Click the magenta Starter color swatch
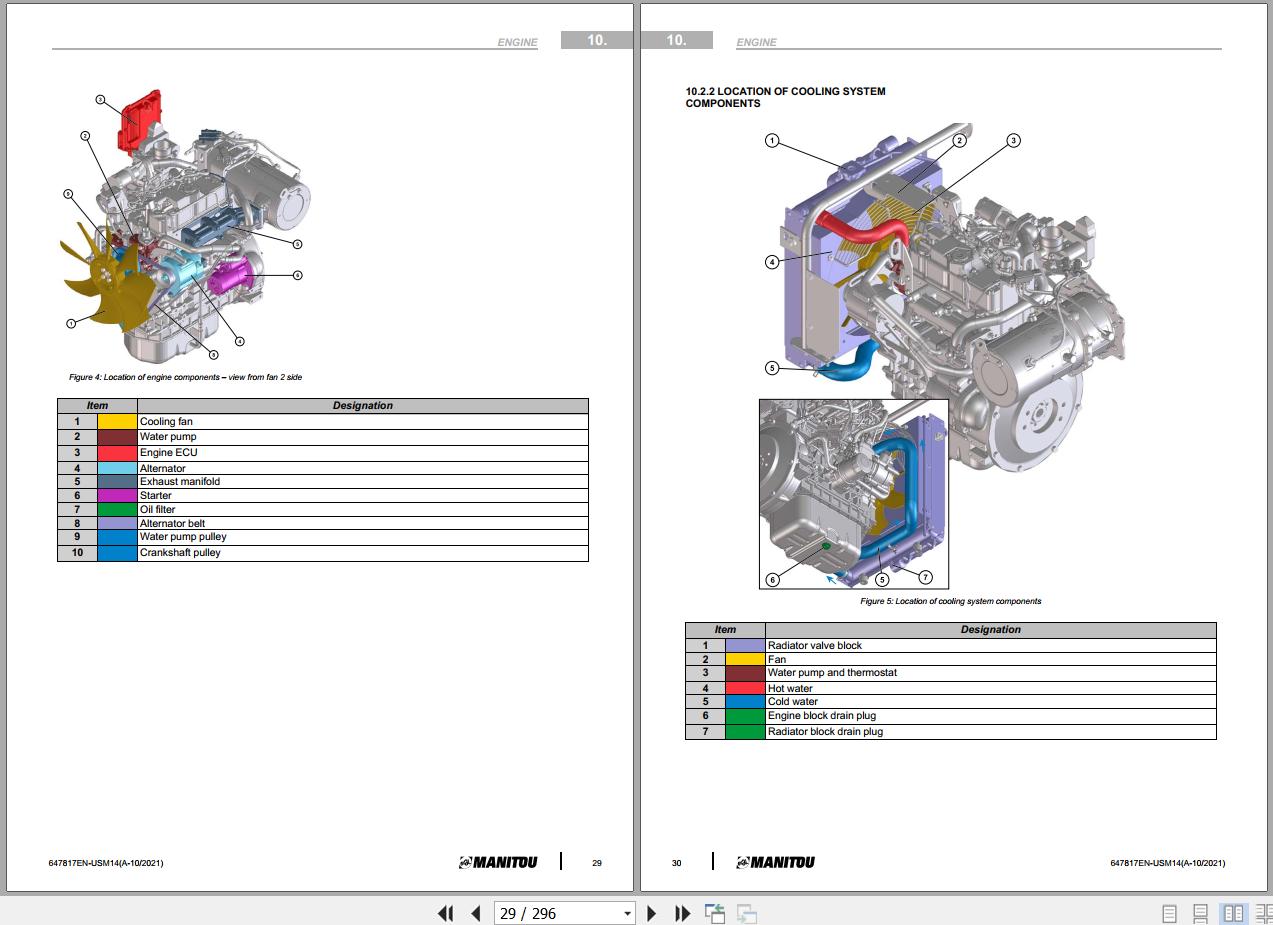 coord(116,496)
